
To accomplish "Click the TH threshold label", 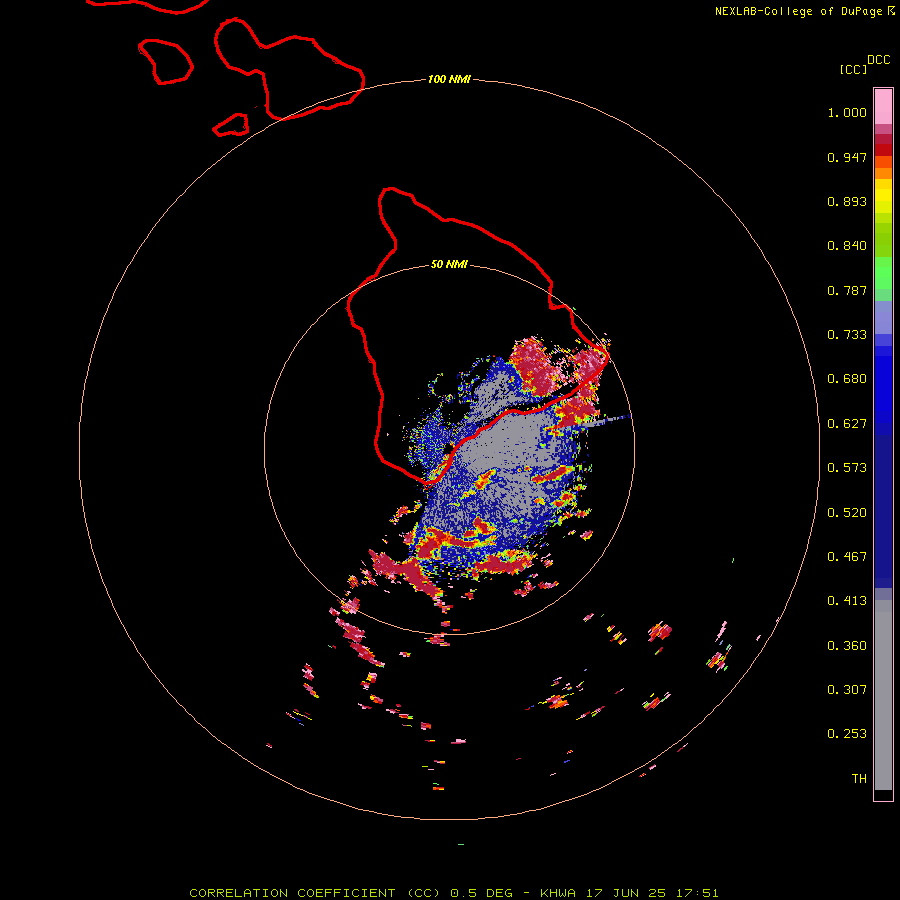I will pos(859,779).
